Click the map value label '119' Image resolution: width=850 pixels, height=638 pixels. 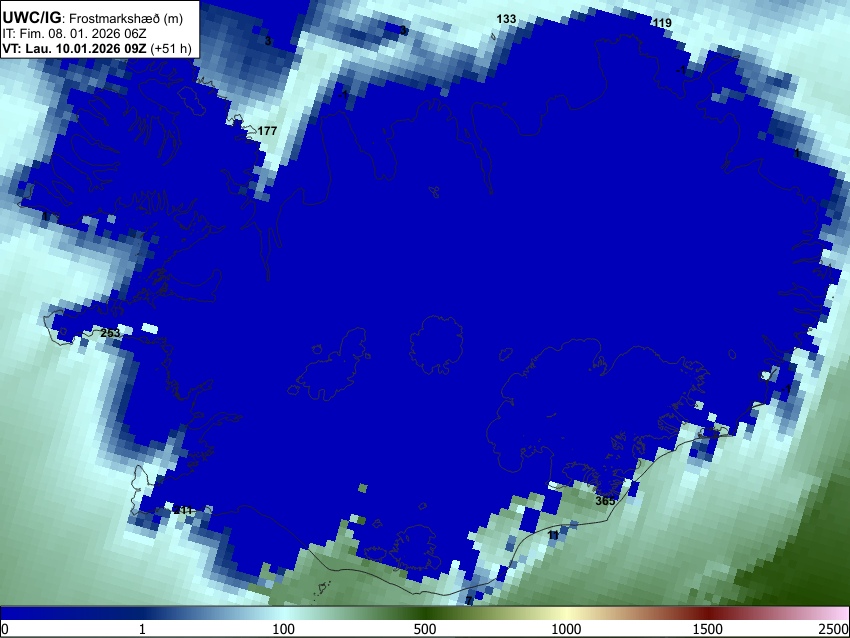(x=662, y=23)
